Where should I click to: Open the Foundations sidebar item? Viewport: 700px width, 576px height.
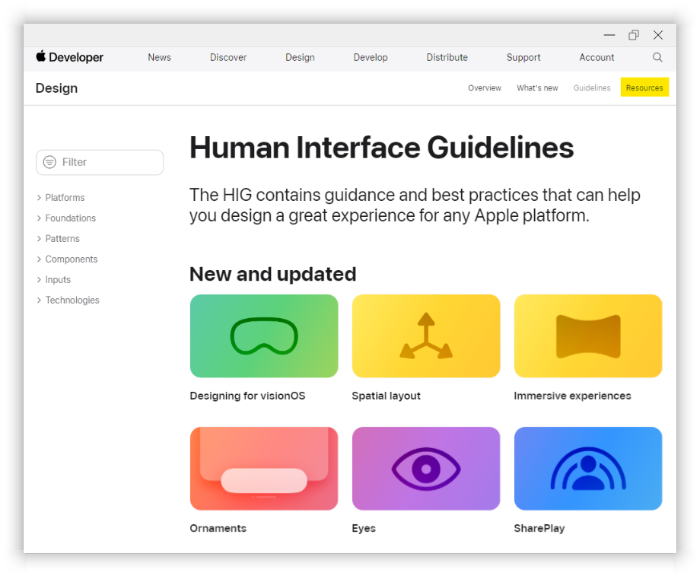[x=71, y=218]
